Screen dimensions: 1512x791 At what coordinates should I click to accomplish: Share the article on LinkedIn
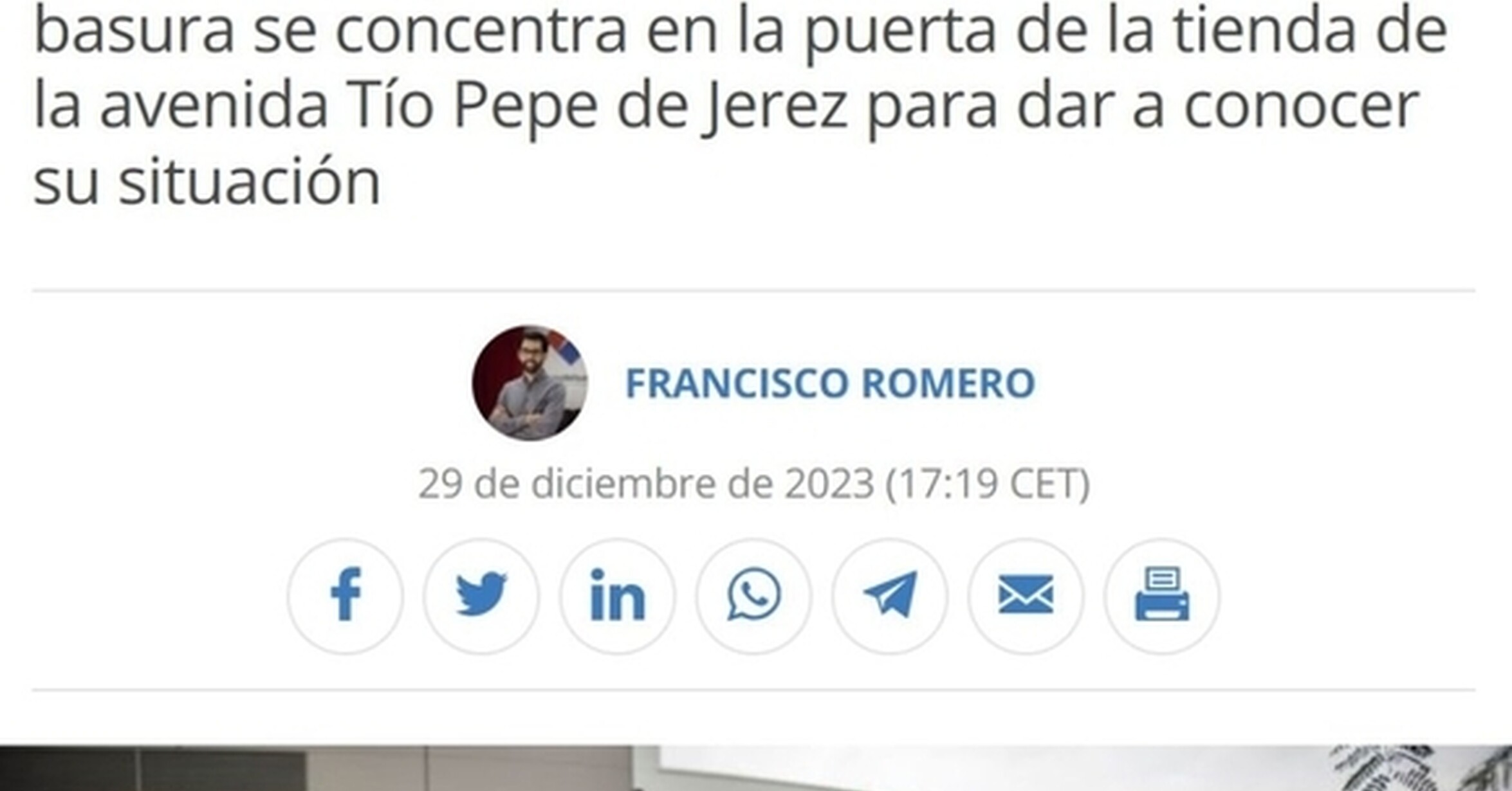click(618, 596)
